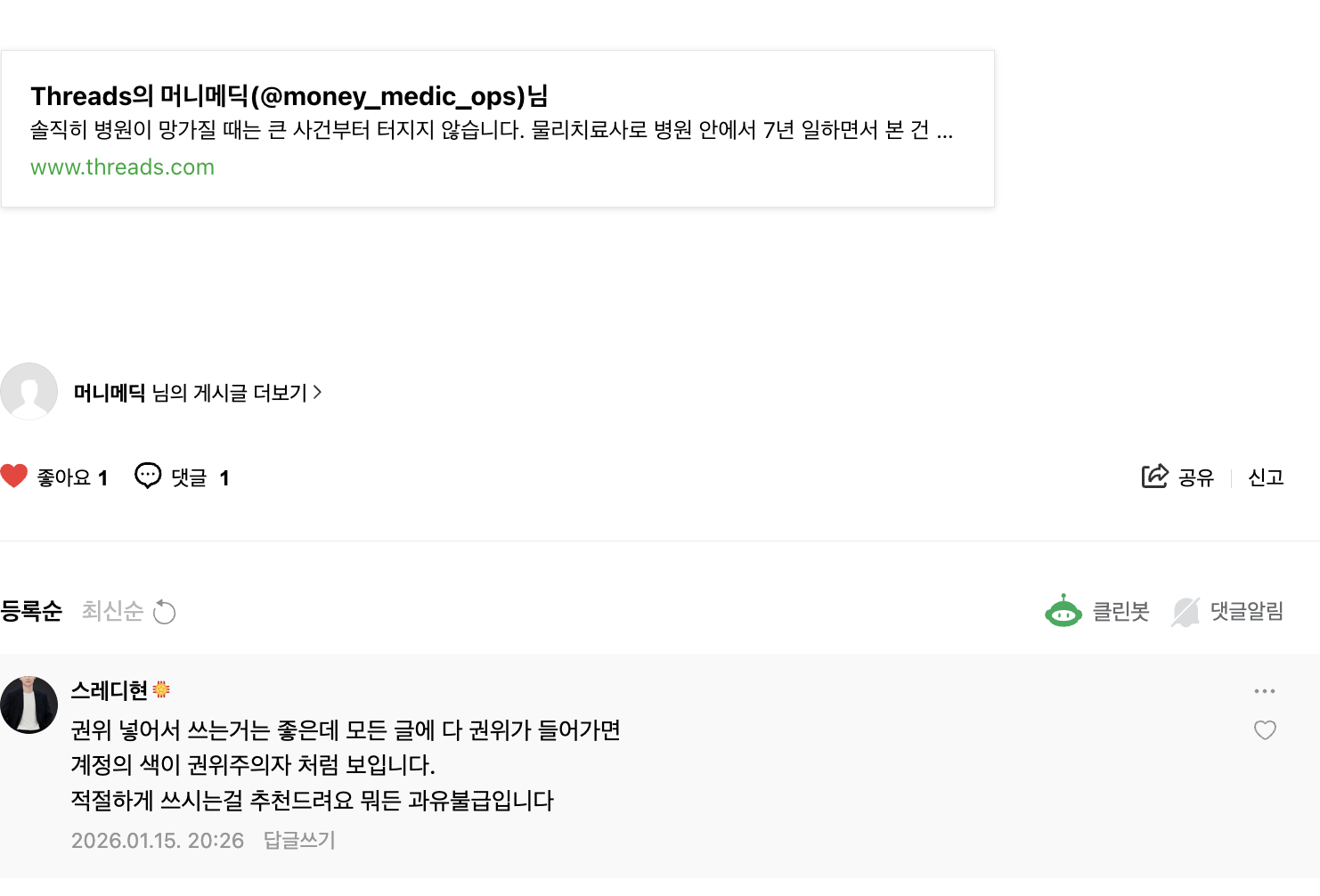Open the www.threads.com link
Image resolution: width=1320 pixels, height=896 pixels.
[x=122, y=167]
